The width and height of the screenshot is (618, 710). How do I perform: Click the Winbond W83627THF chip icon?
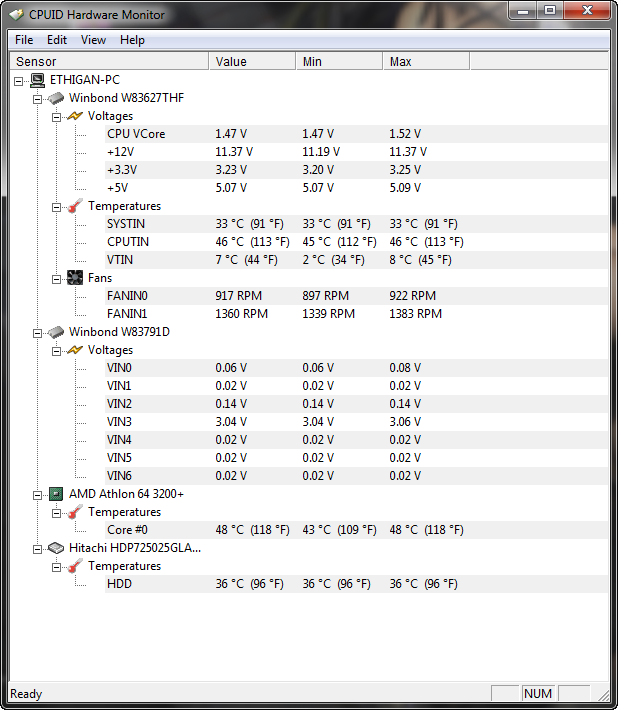pos(56,98)
